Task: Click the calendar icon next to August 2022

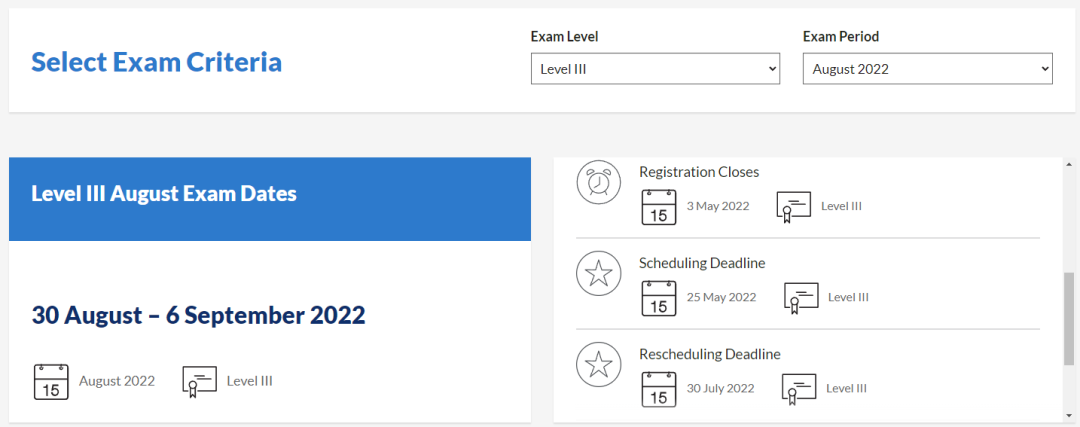Action: point(51,381)
